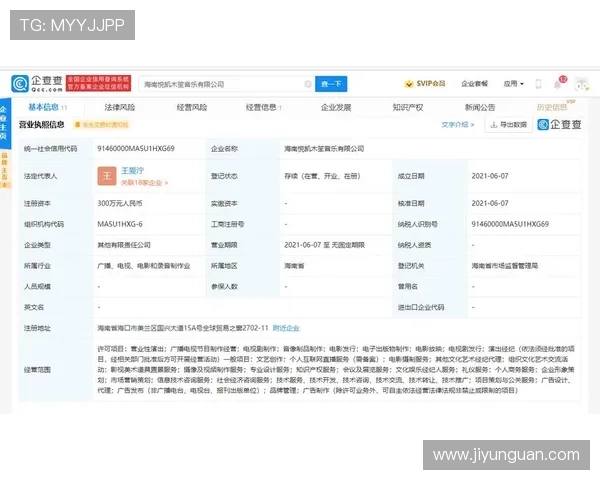Click 核准日期 value 2021-06-07
600x480 pixels.
pos(490,203)
